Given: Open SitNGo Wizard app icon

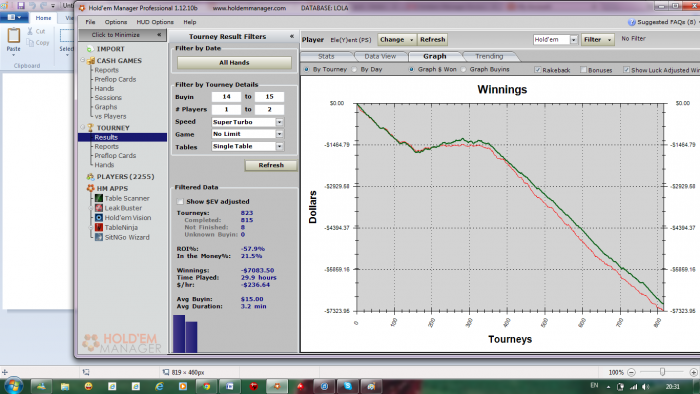Looking at the screenshot, I should tap(99, 237).
